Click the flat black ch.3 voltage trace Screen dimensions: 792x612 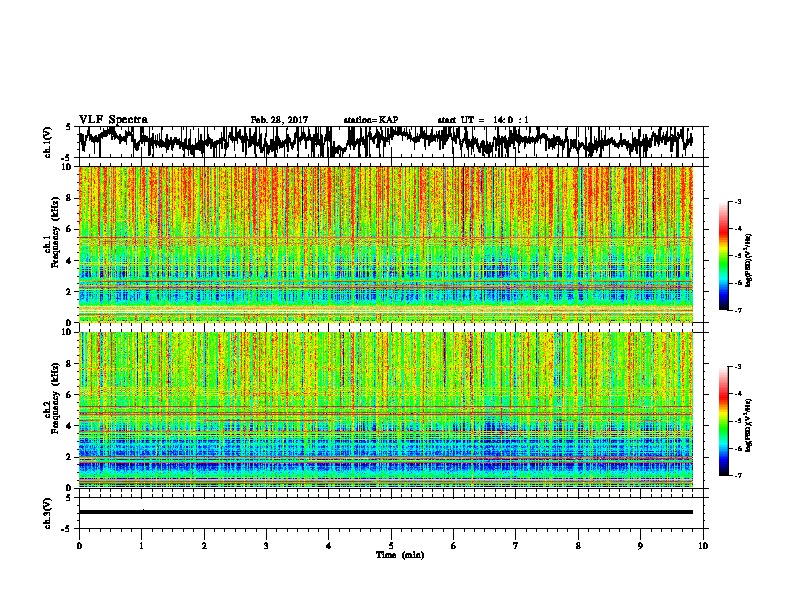point(386,512)
